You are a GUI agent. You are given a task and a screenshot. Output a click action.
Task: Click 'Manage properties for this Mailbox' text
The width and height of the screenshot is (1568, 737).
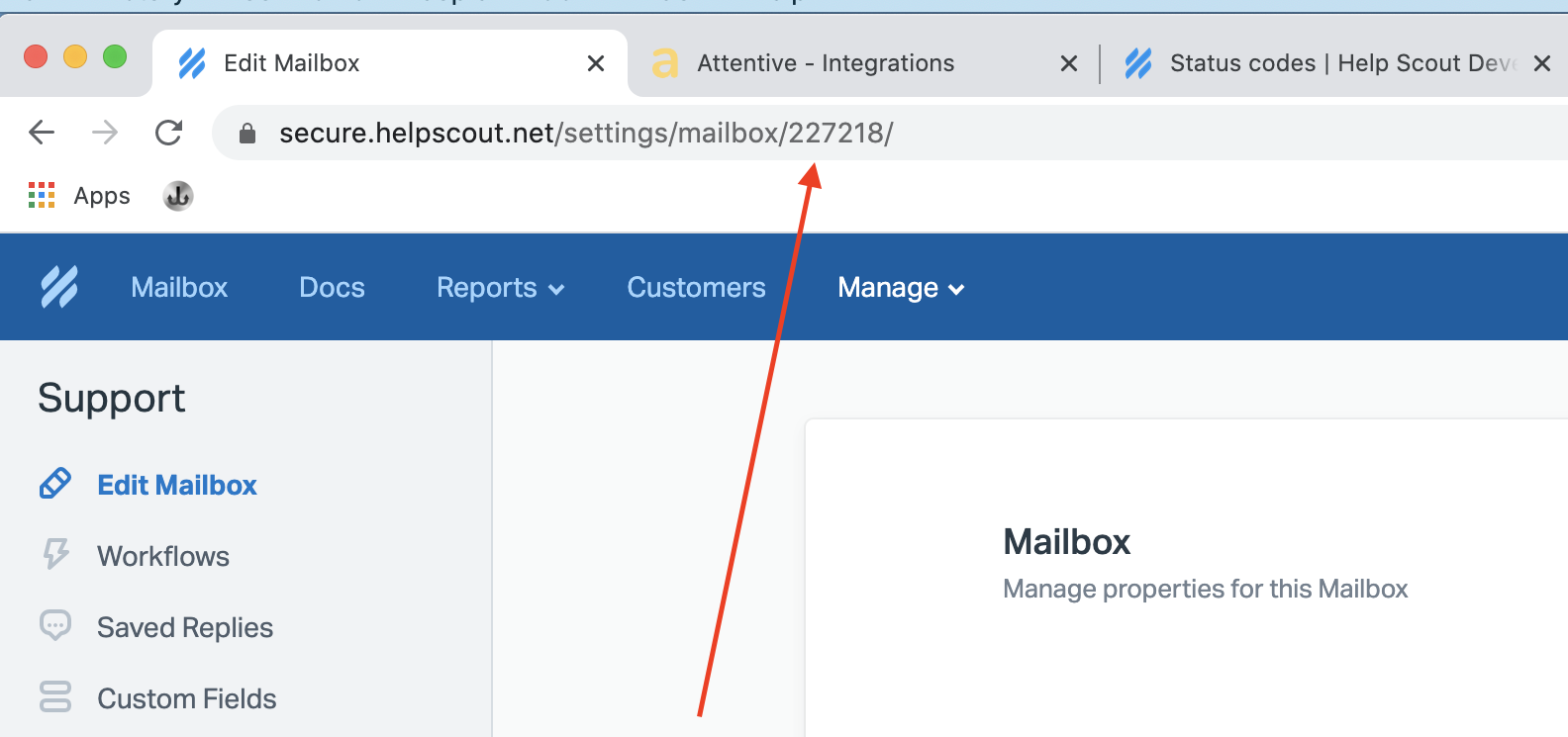click(x=1206, y=589)
